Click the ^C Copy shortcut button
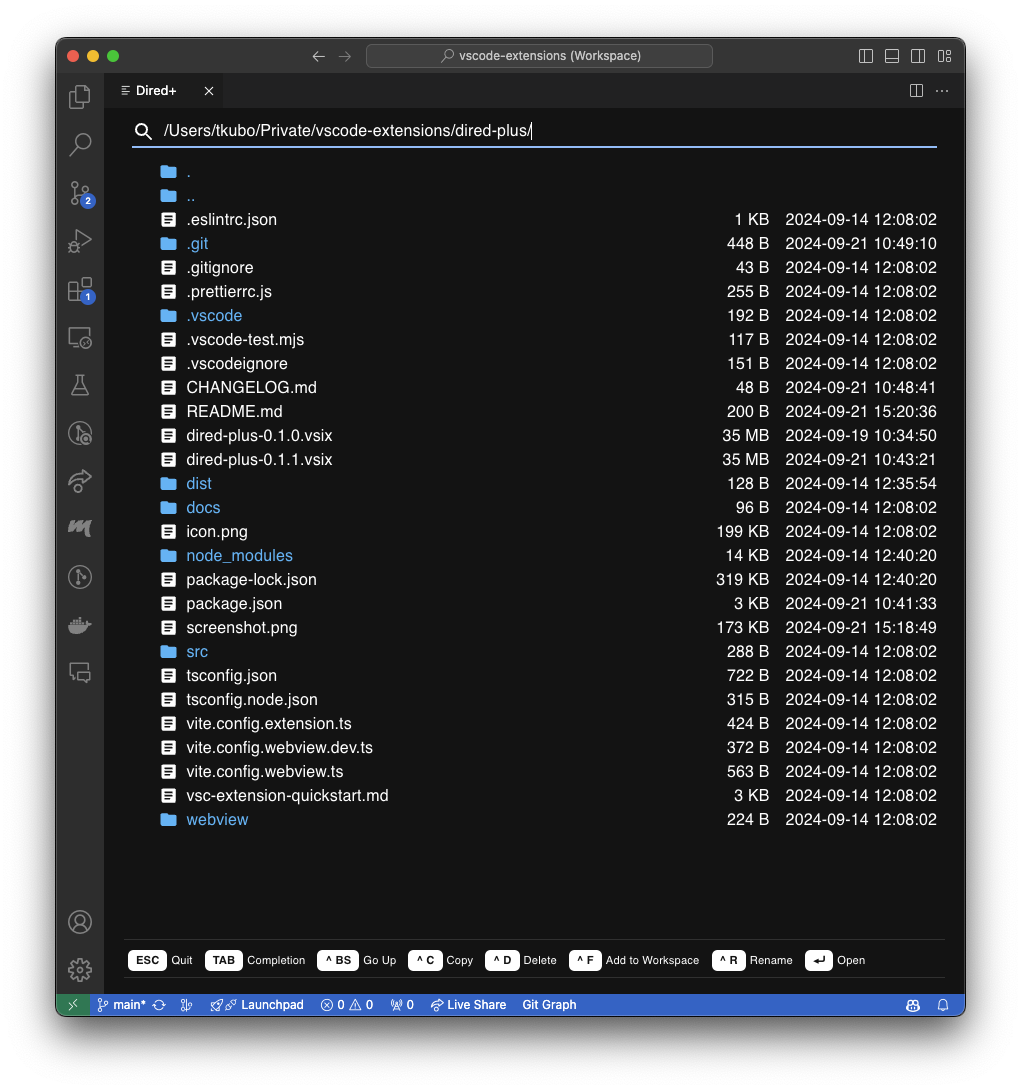The width and height of the screenshot is (1021, 1090). [441, 960]
